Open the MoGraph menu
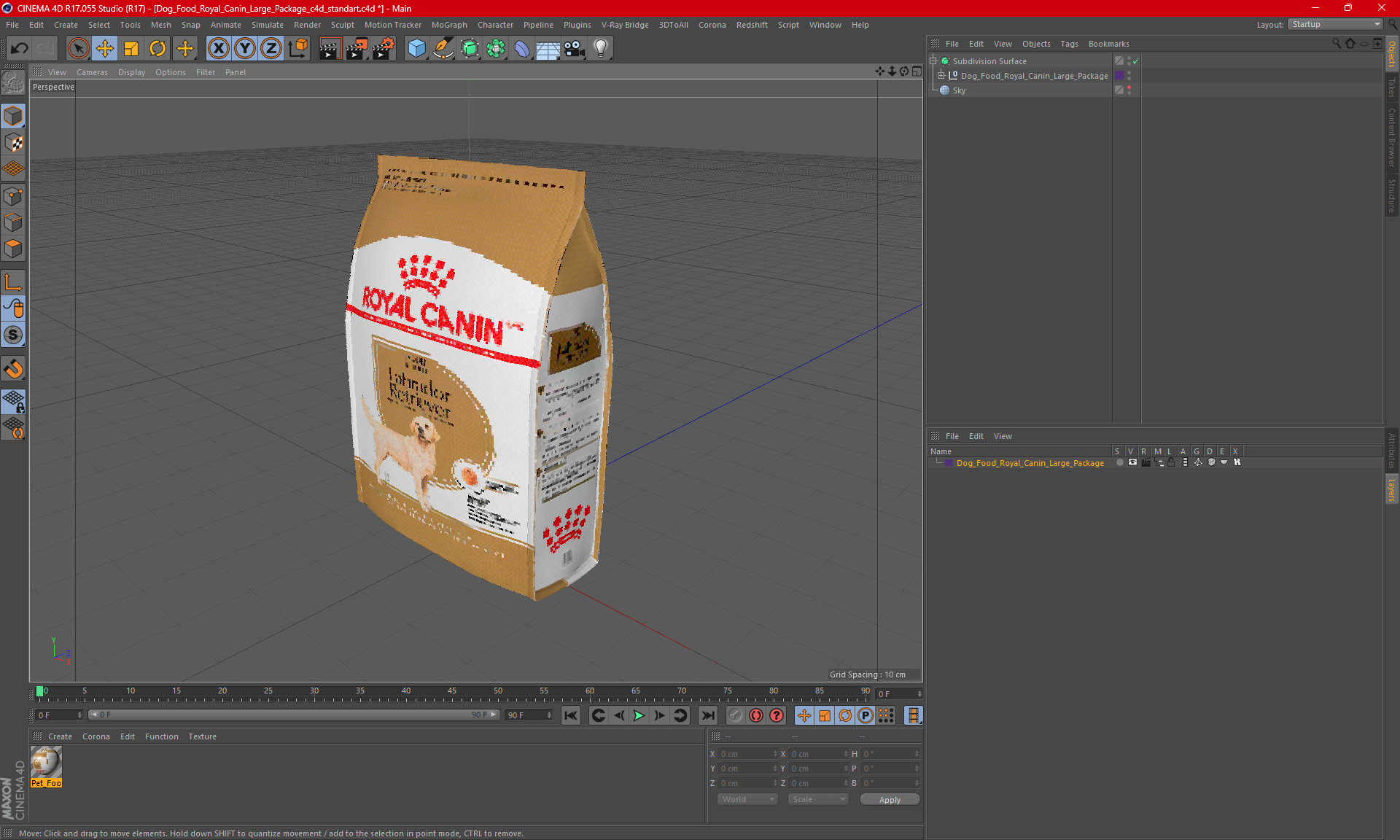Image resolution: width=1400 pixels, height=840 pixels. [x=449, y=25]
